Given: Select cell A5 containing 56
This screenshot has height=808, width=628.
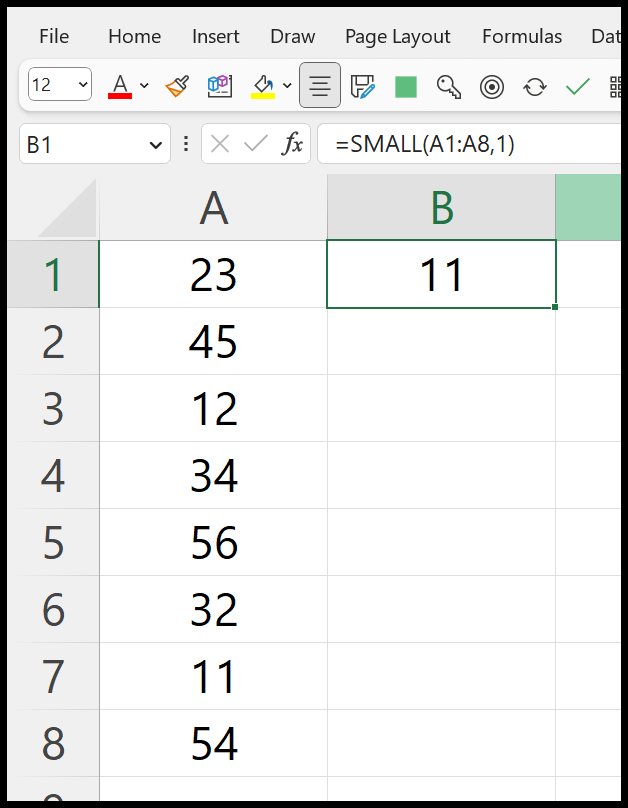Looking at the screenshot, I should click(212, 542).
